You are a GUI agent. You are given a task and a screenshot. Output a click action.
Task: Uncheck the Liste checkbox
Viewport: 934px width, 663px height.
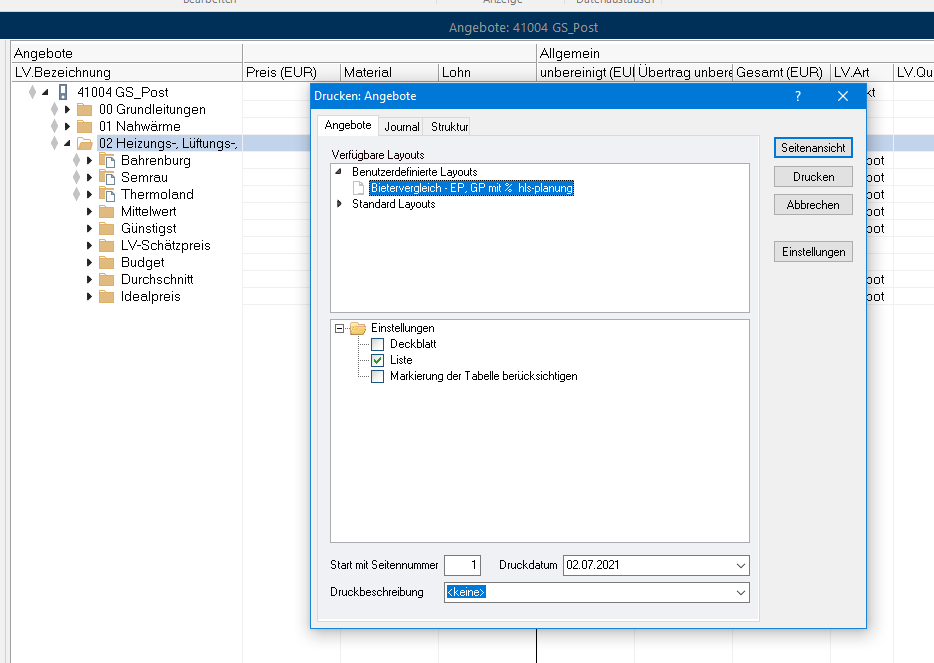click(x=378, y=361)
